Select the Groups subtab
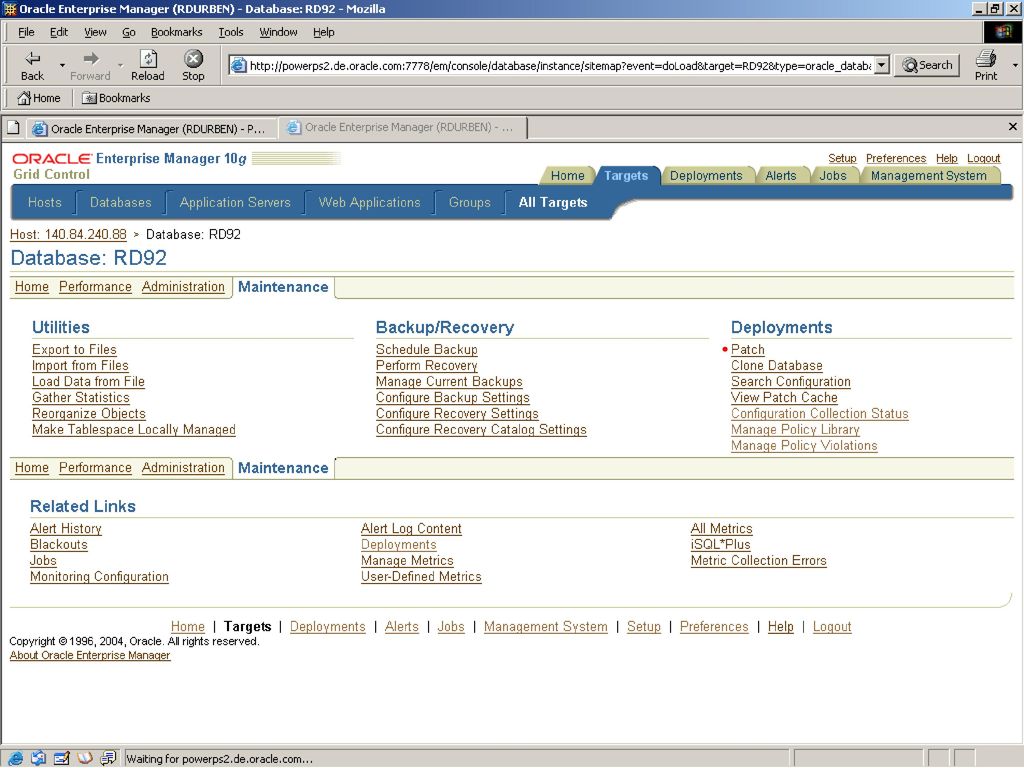Viewport: 1024px width, 768px height. pyautogui.click(x=470, y=202)
